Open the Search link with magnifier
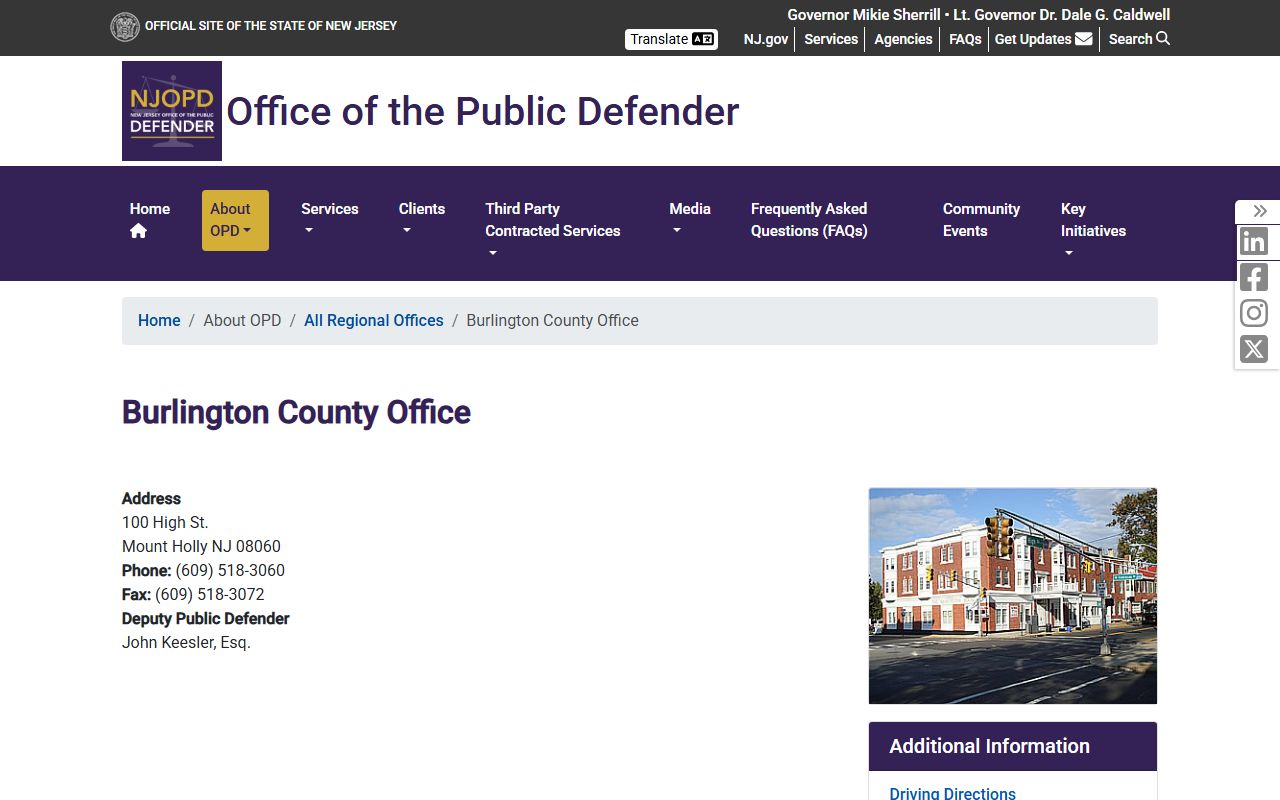 [1139, 39]
